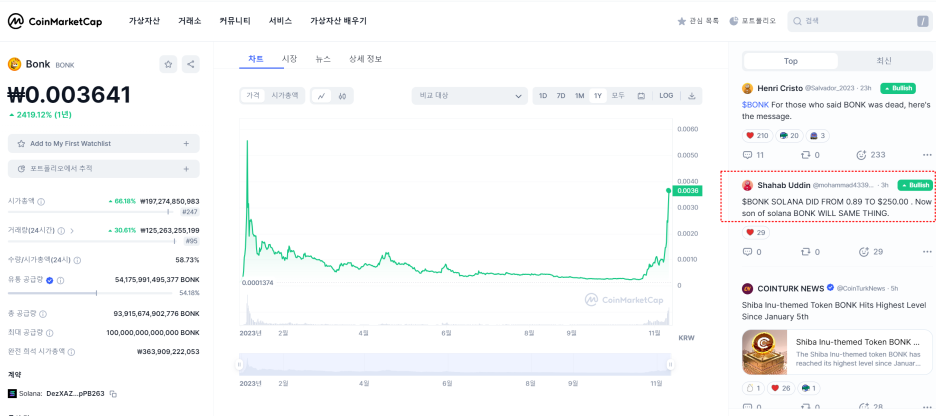Open the 뉴스 tab
936x416 pixels.
tap(324, 59)
